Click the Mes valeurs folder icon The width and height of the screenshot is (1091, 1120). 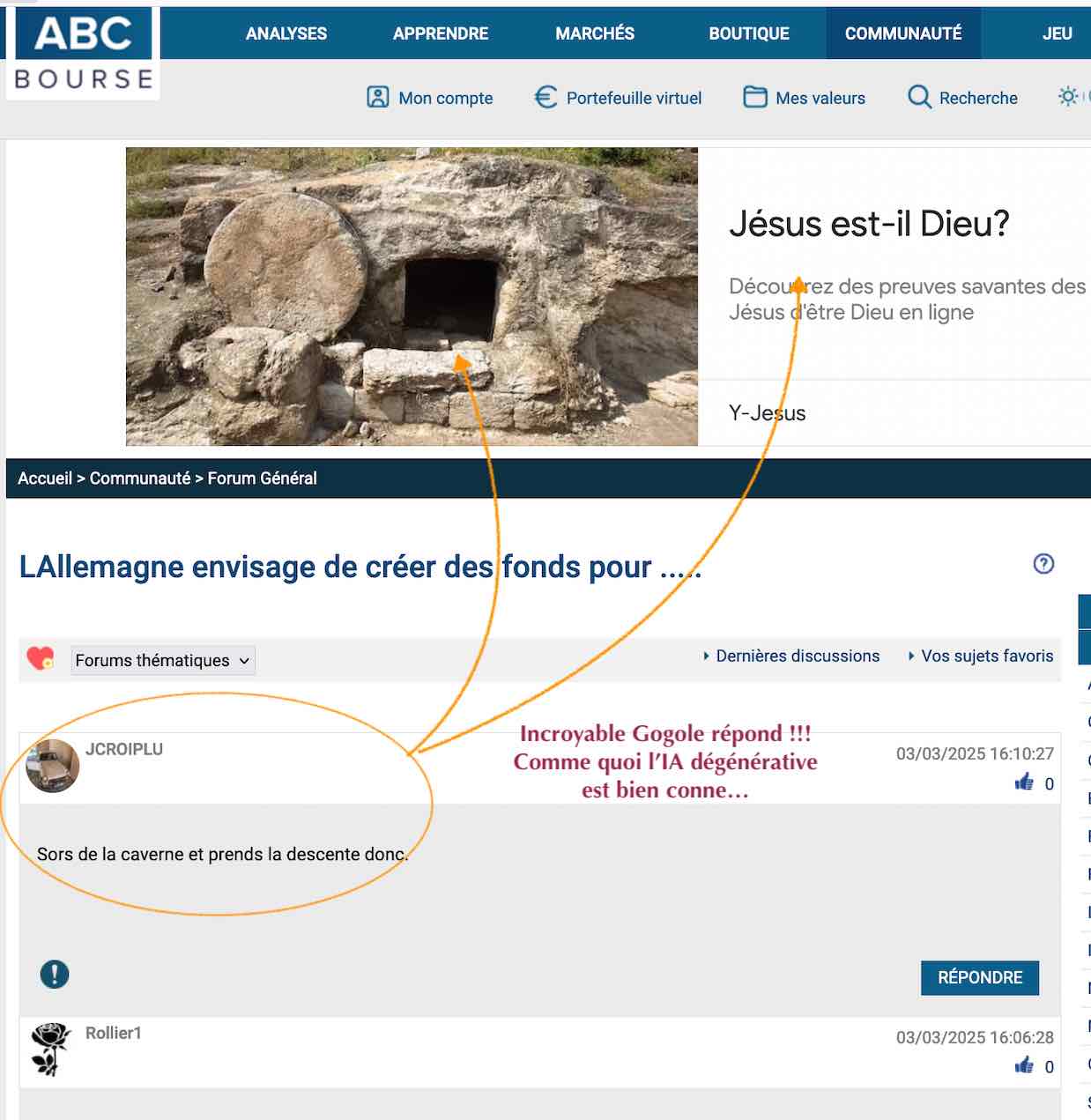[x=755, y=97]
